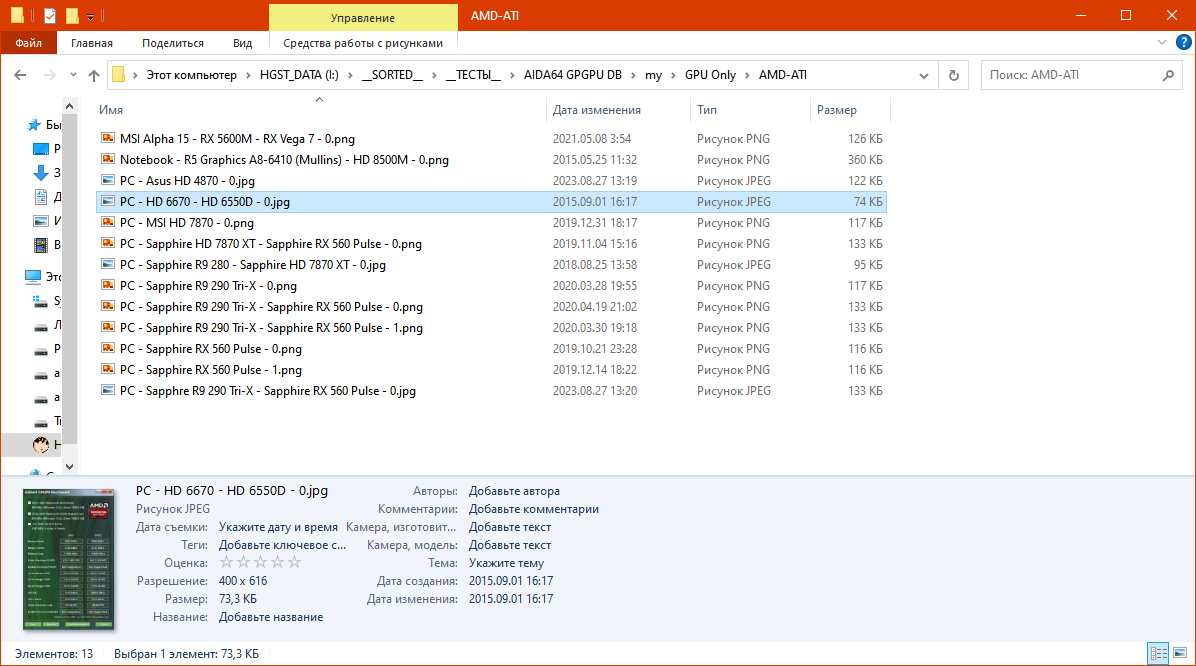1196x666 pixels.
Task: Click the navigation pane scroll-down arrow
Action: pos(69,467)
